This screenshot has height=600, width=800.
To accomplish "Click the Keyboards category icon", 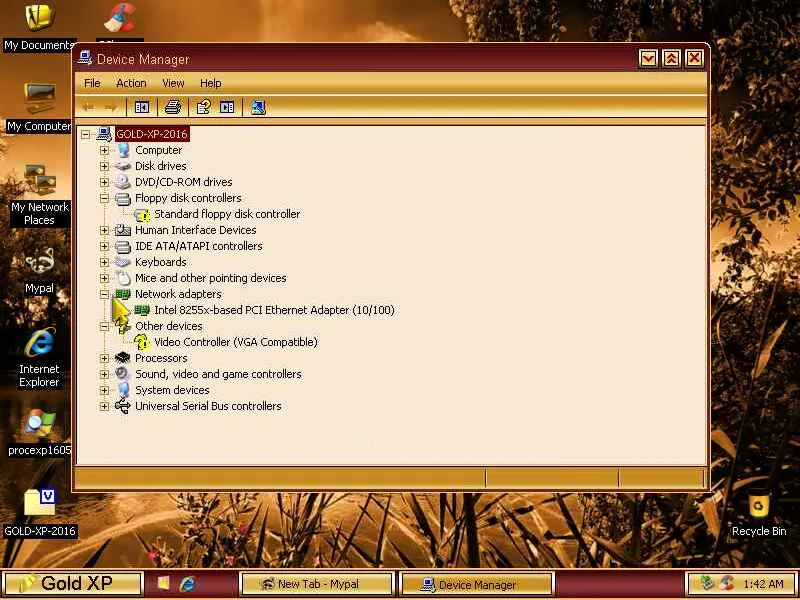I will pos(123,262).
